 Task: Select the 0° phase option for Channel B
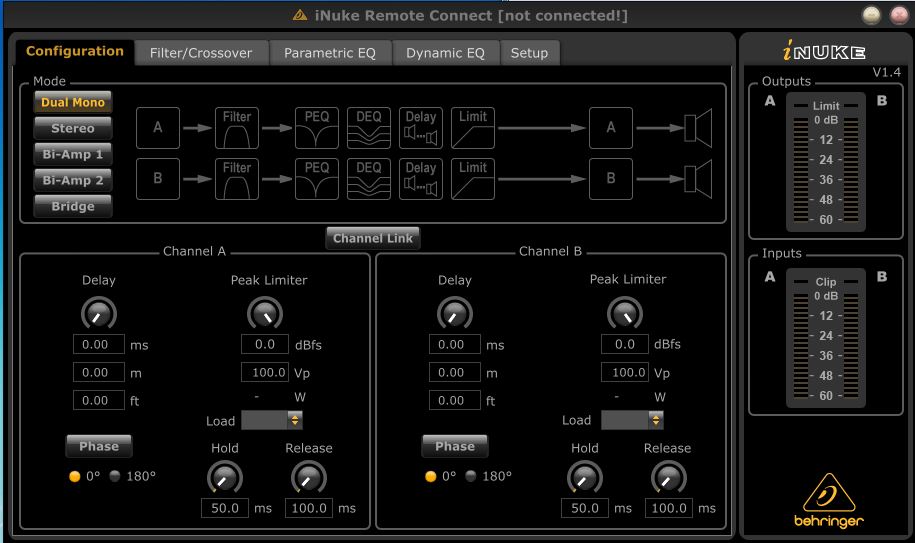(431, 476)
